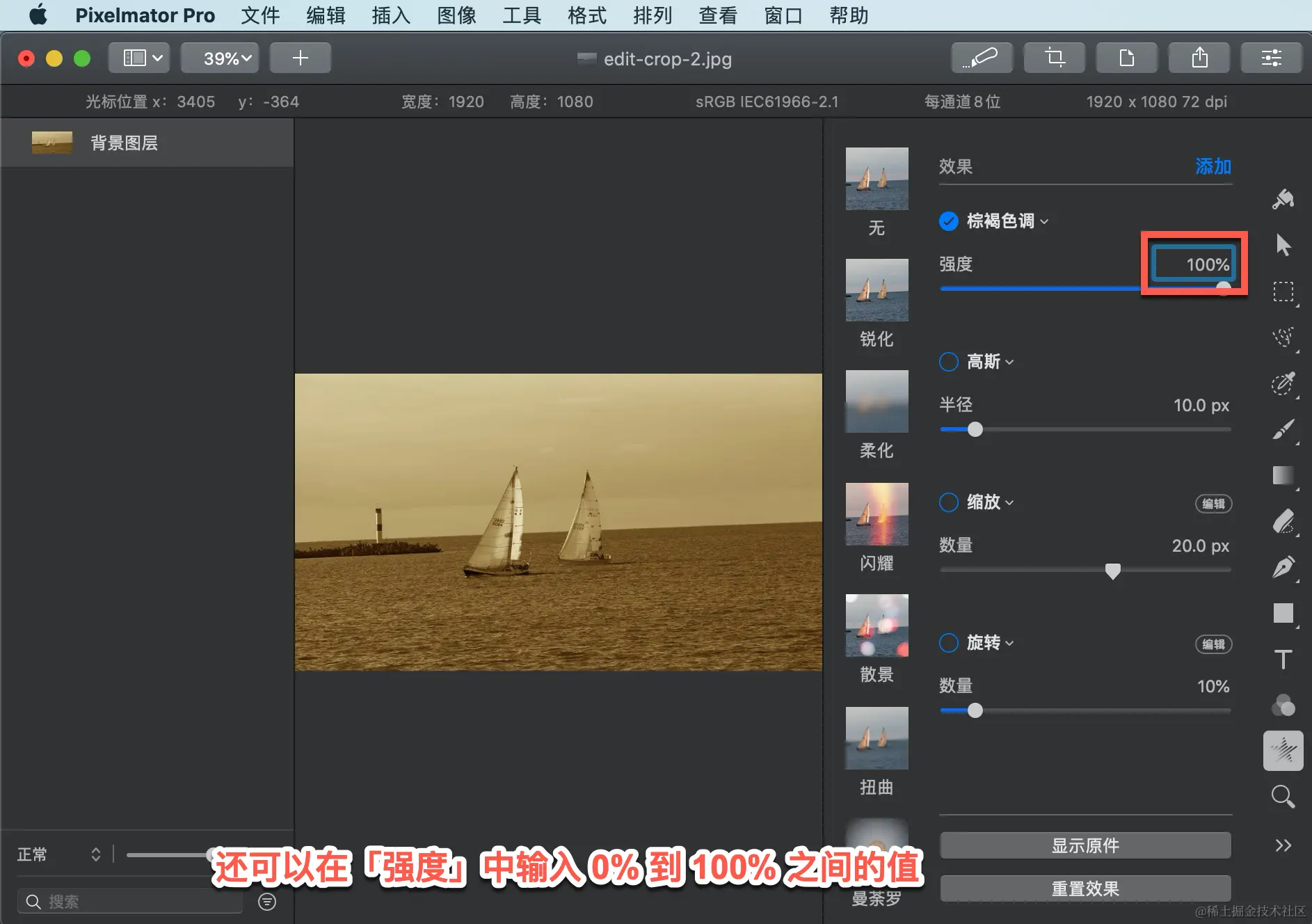The image size is (1312, 924).
Task: Open the 帮助 menu
Action: [x=849, y=15]
